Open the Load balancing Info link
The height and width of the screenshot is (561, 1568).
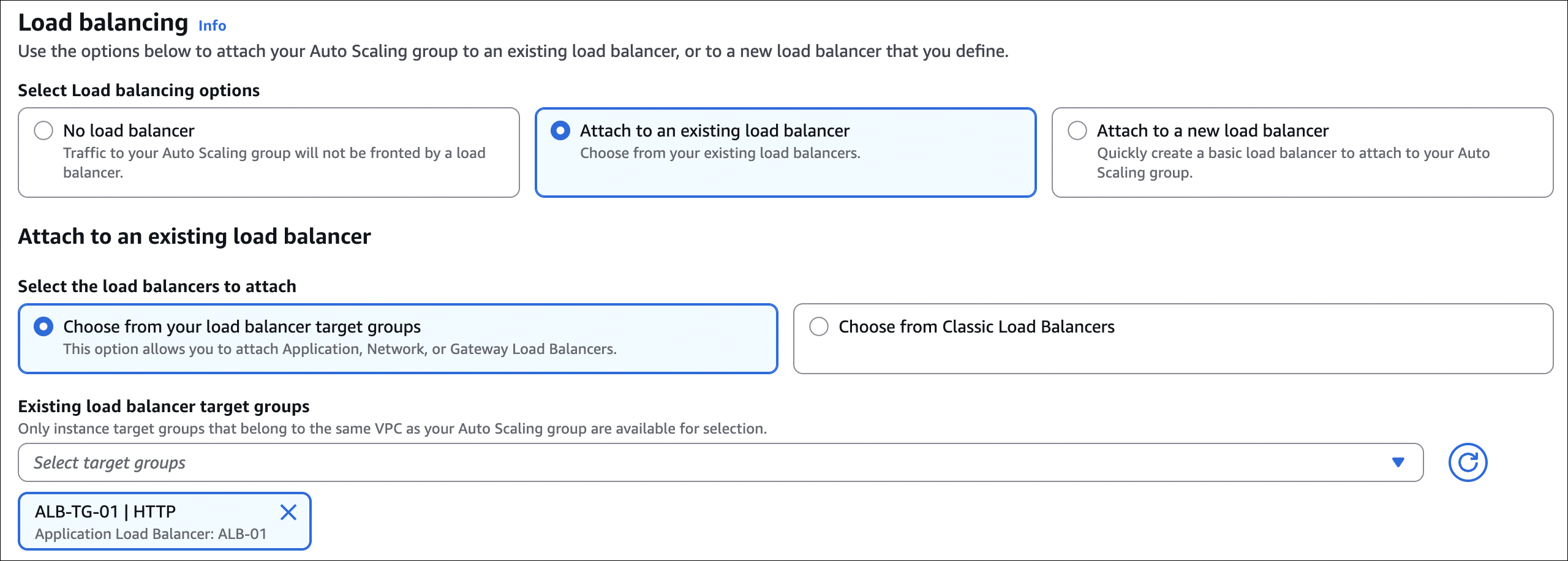212,26
